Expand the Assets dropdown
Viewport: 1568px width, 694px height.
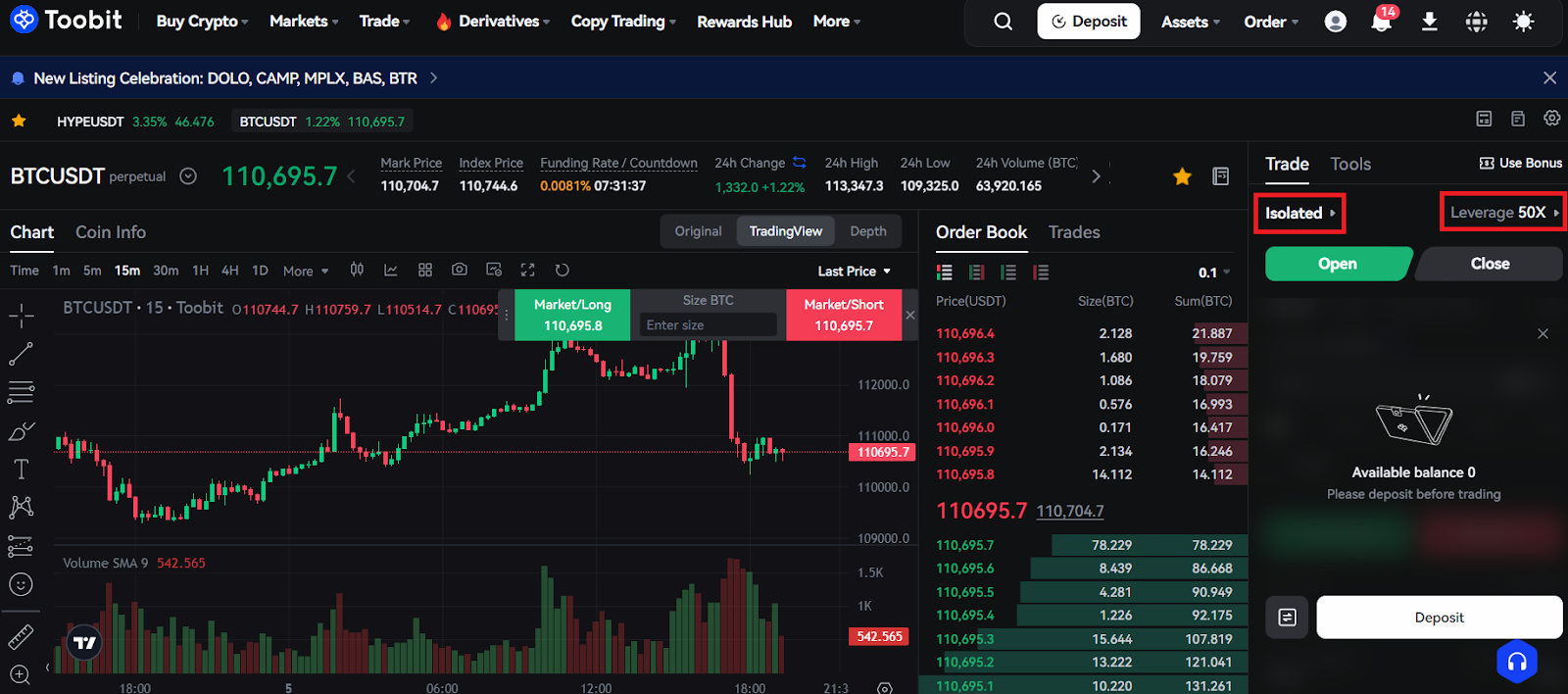click(x=1191, y=22)
